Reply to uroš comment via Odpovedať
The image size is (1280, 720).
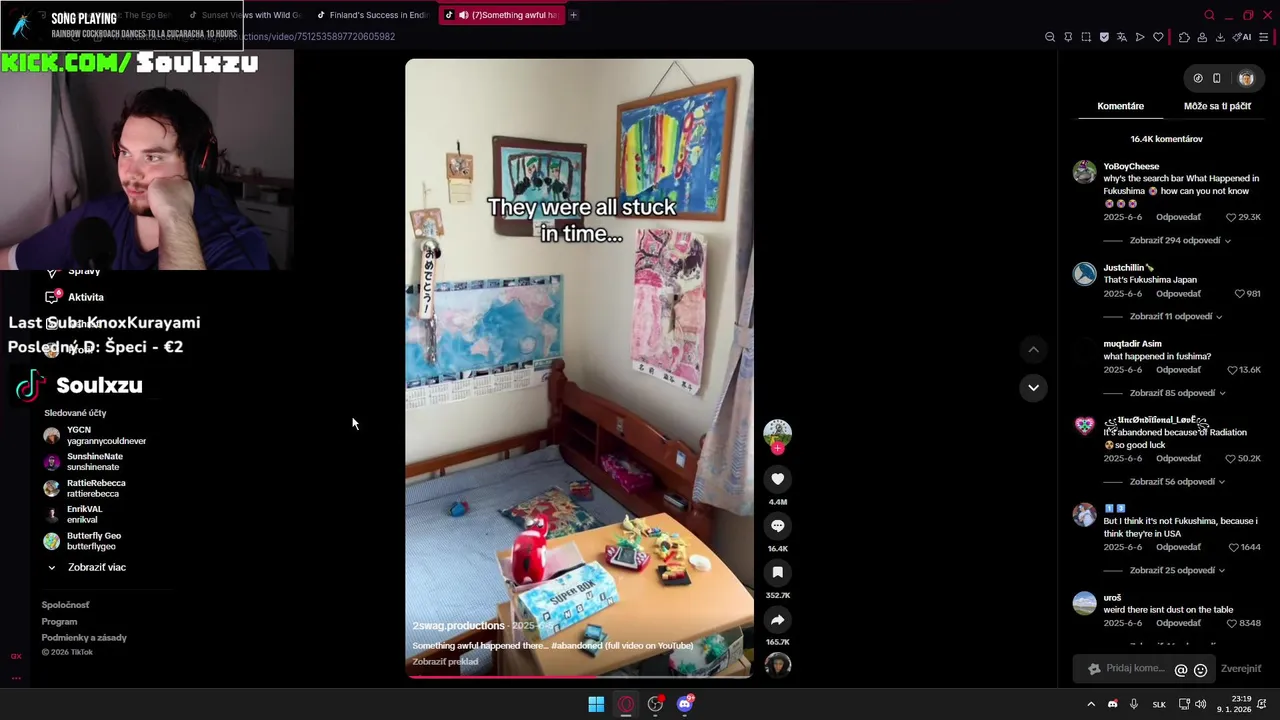point(1178,624)
